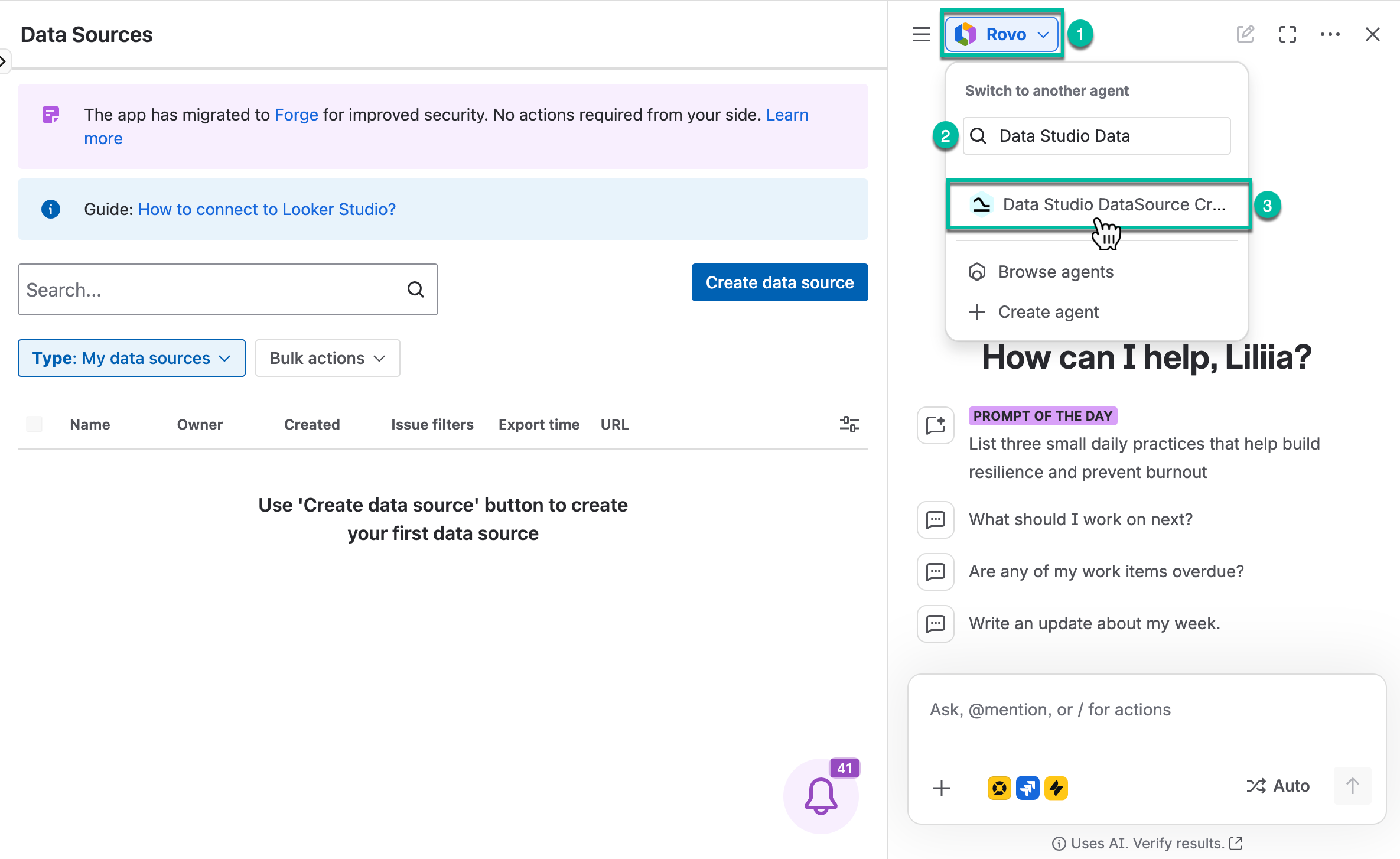Start a new chat with the edit icon
The height and width of the screenshot is (859, 1400).
[x=1245, y=34]
